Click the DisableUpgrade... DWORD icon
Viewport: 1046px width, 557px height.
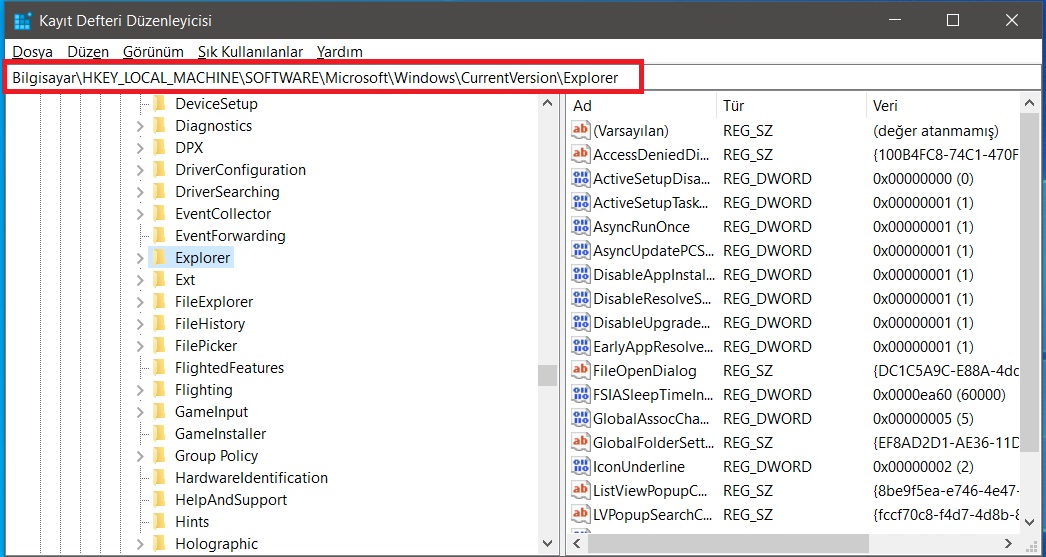tap(581, 323)
